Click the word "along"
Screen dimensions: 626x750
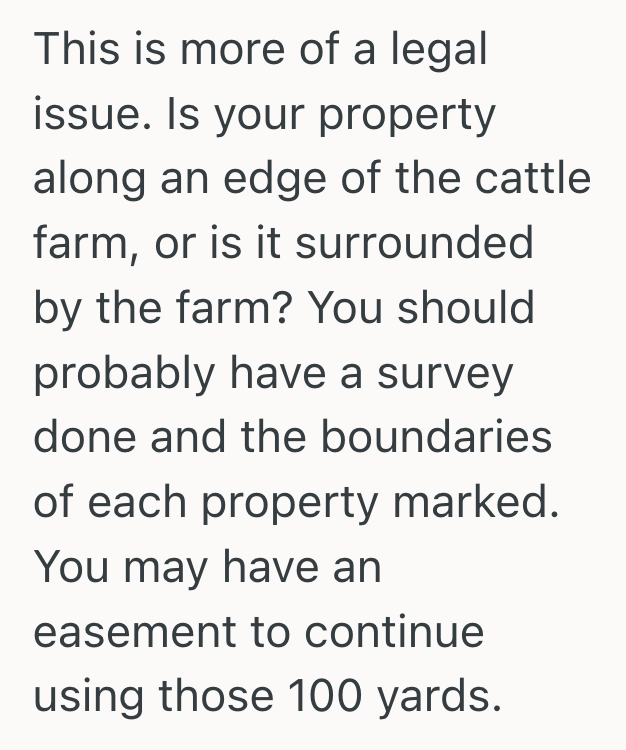pos(81,179)
